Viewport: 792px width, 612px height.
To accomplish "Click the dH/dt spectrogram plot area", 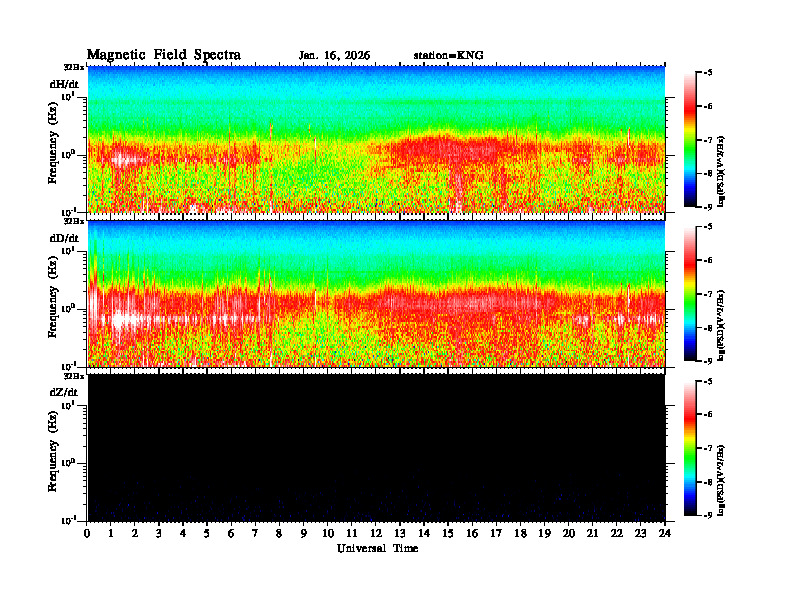I will pyautogui.click(x=376, y=139).
